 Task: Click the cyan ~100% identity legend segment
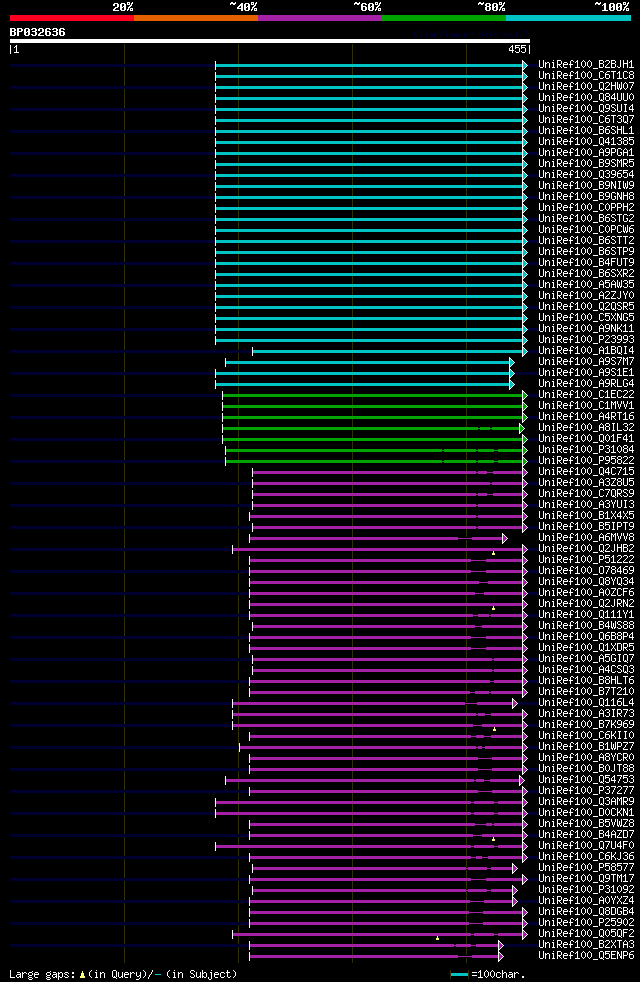click(568, 18)
